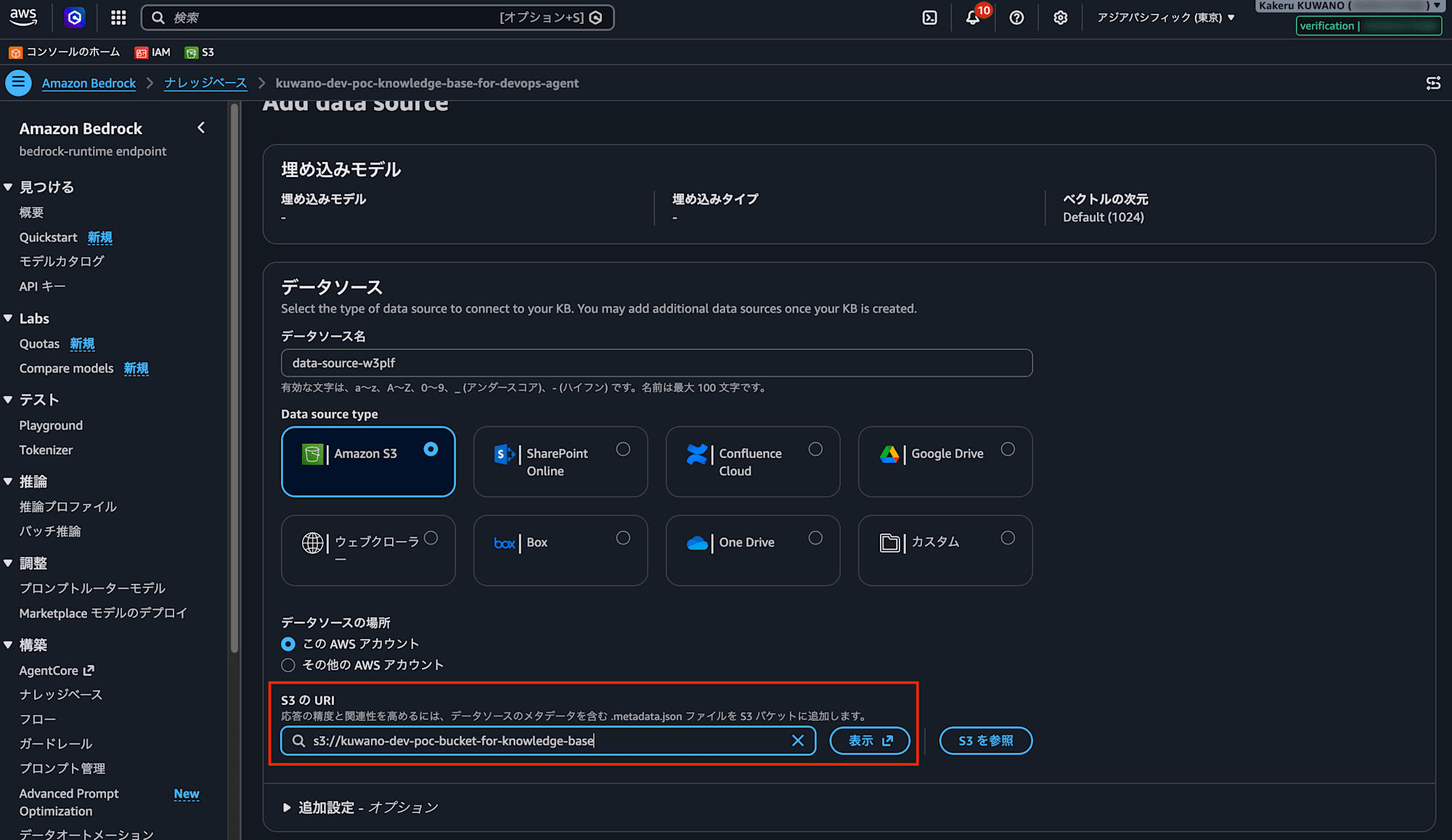Open プロンプトルーターモデル in the sidebar
The image size is (1452, 840).
[92, 588]
